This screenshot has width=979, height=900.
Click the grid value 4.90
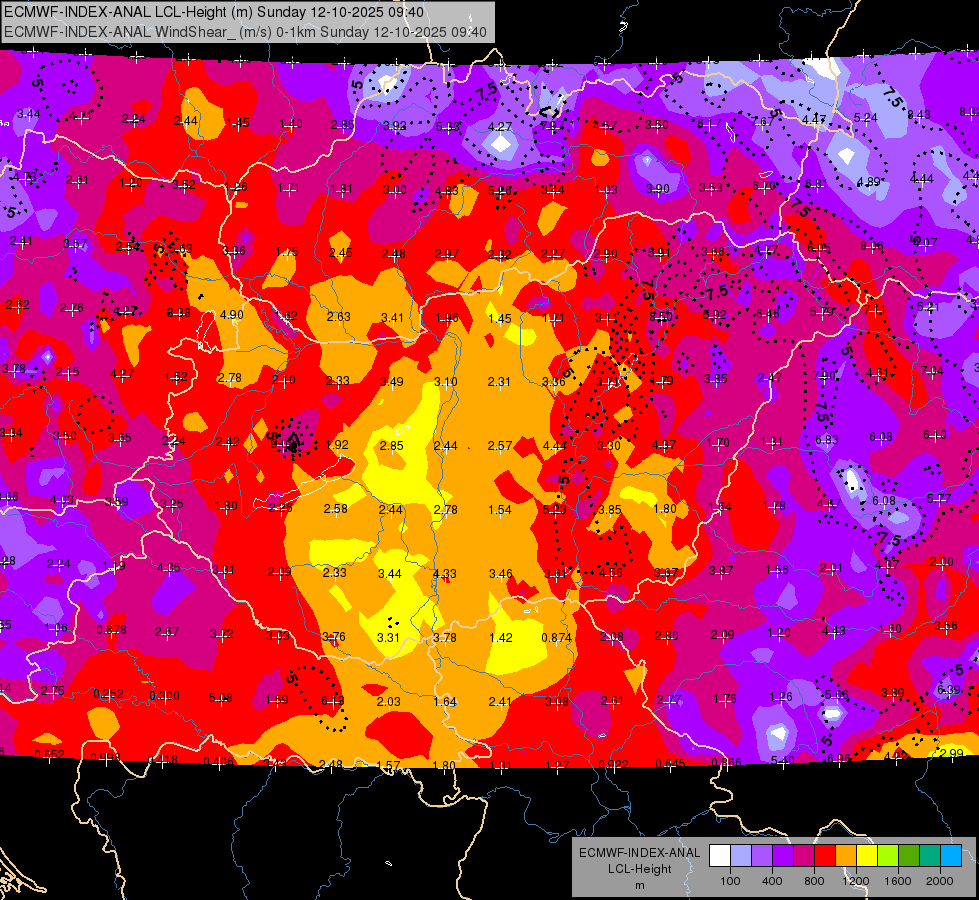pos(232,314)
